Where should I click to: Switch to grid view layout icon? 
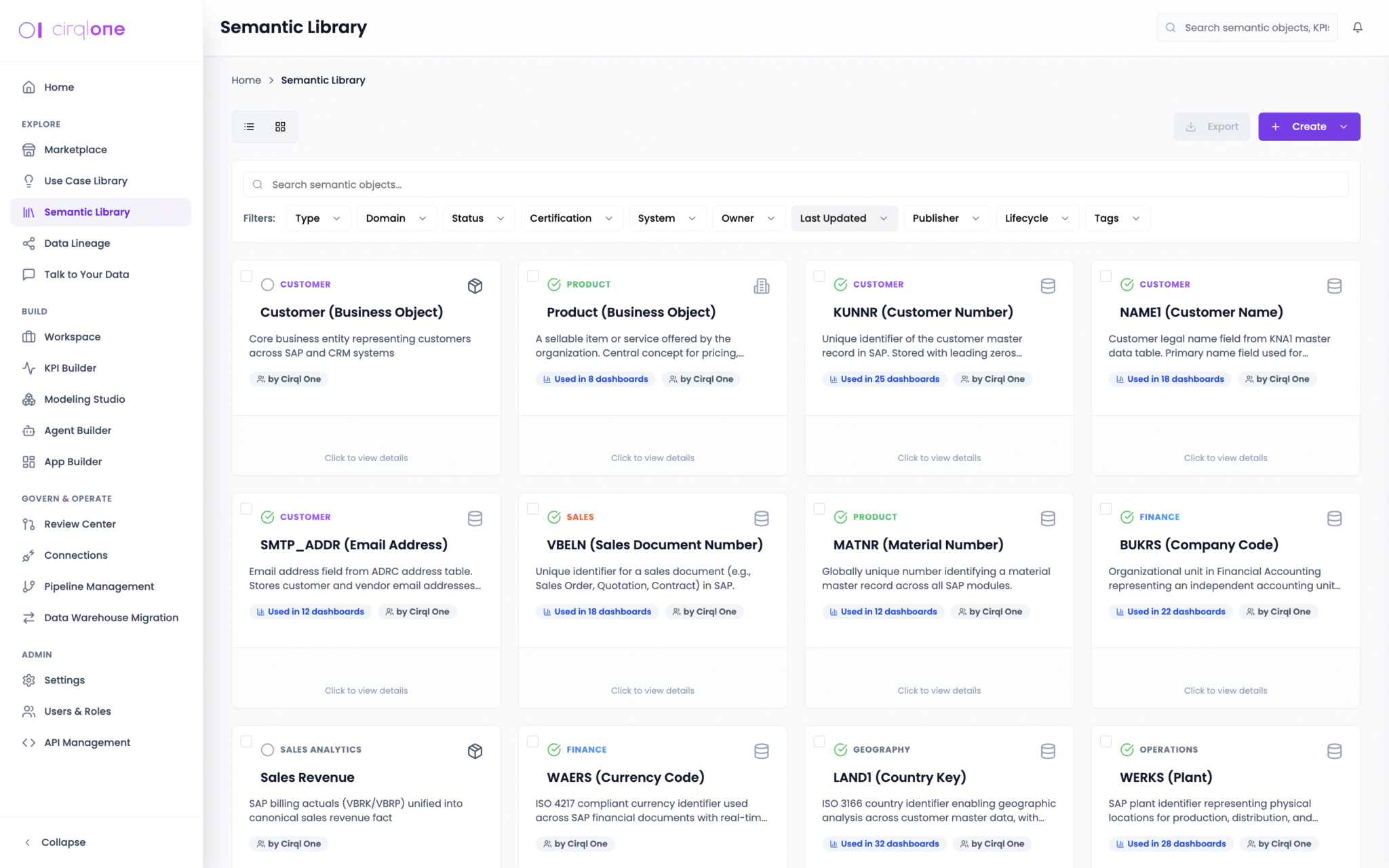280,127
